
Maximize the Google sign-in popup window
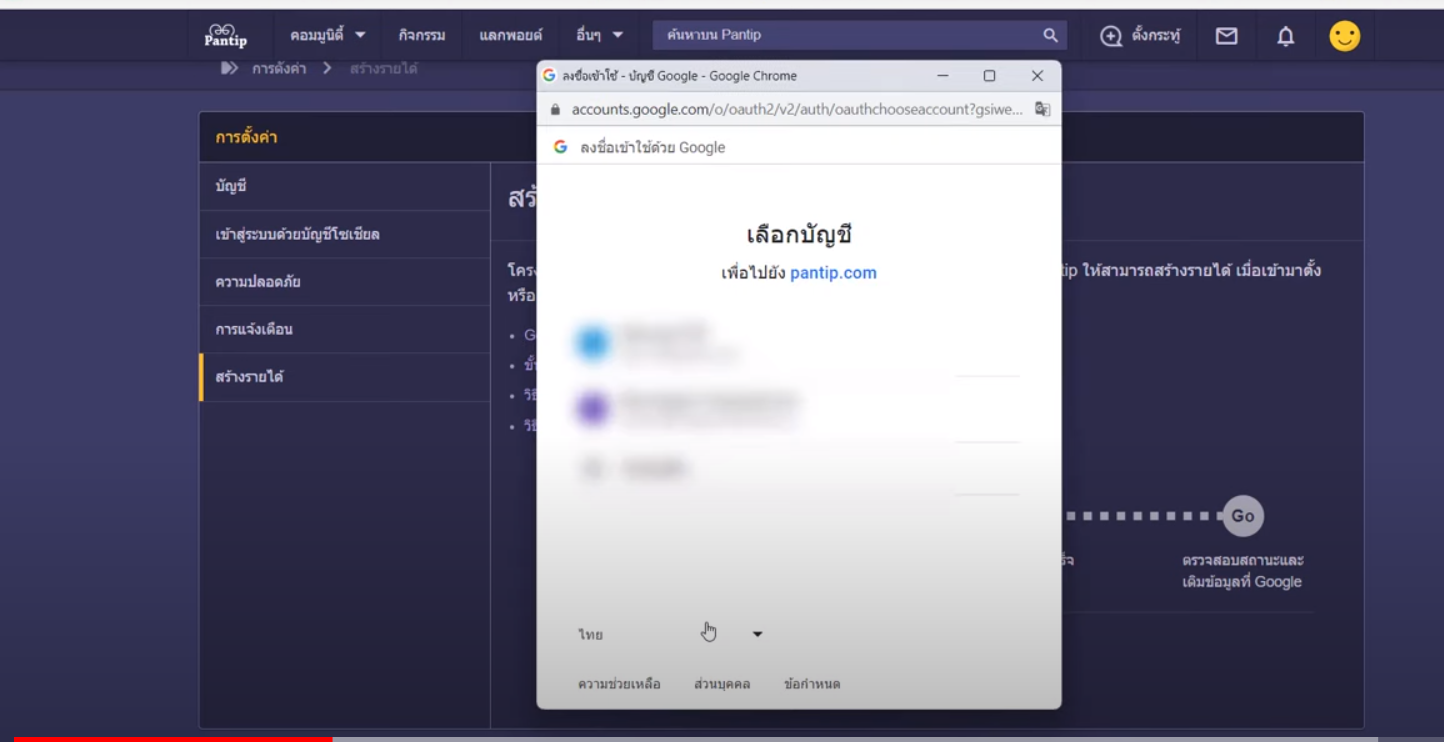[x=989, y=76]
